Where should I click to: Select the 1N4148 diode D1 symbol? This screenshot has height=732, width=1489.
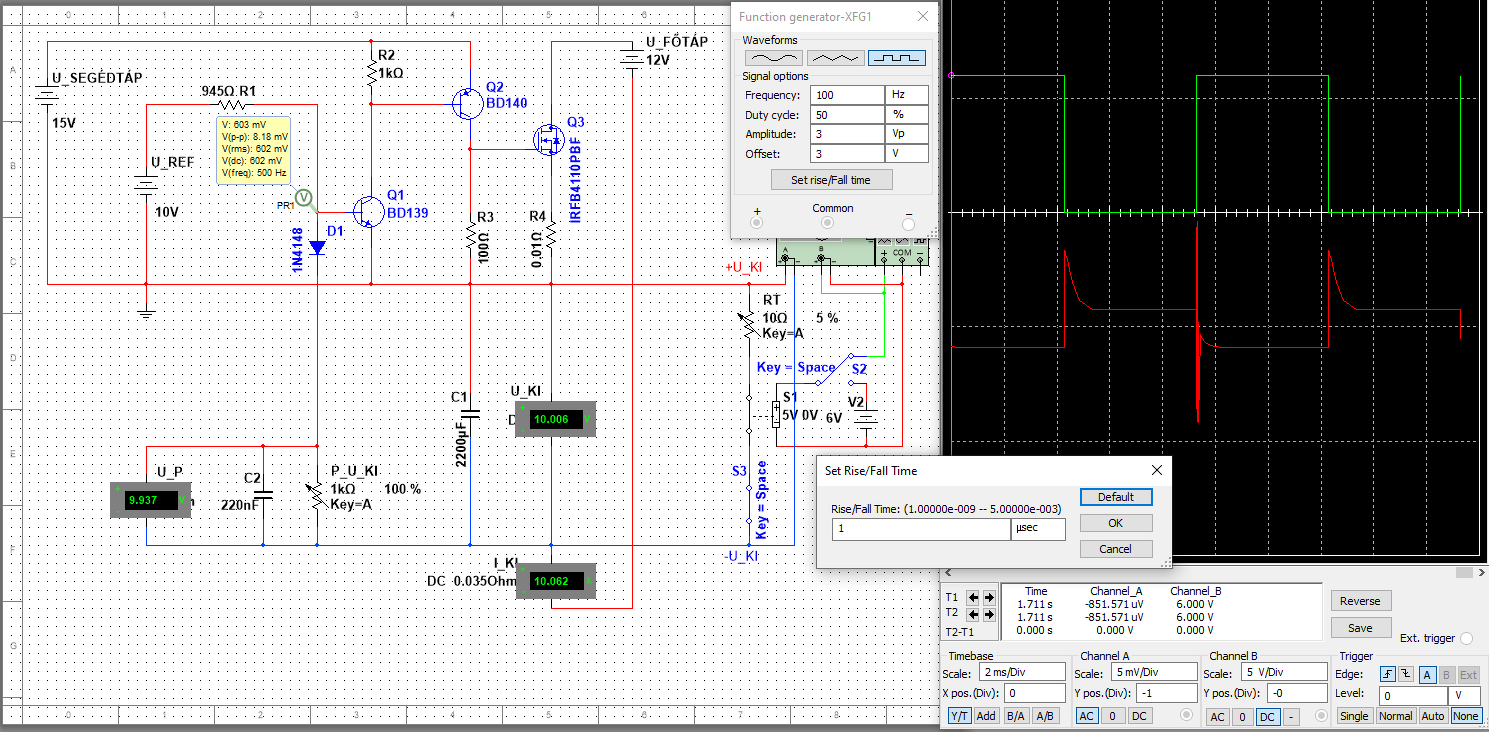click(317, 248)
